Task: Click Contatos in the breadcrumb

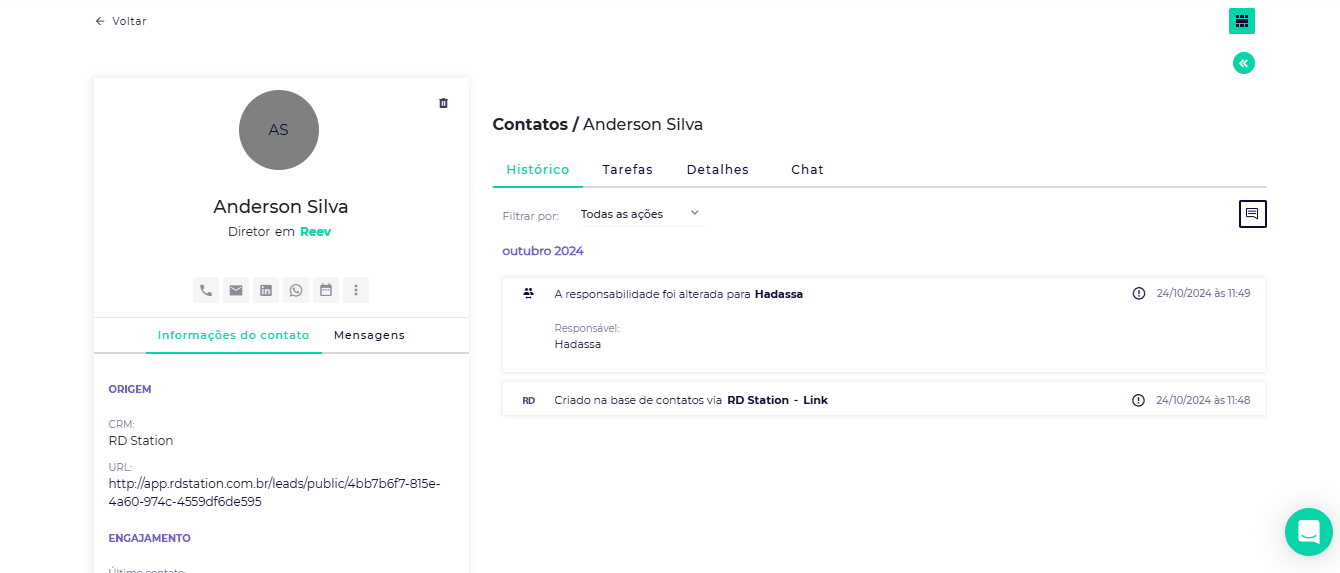Action: tap(530, 124)
